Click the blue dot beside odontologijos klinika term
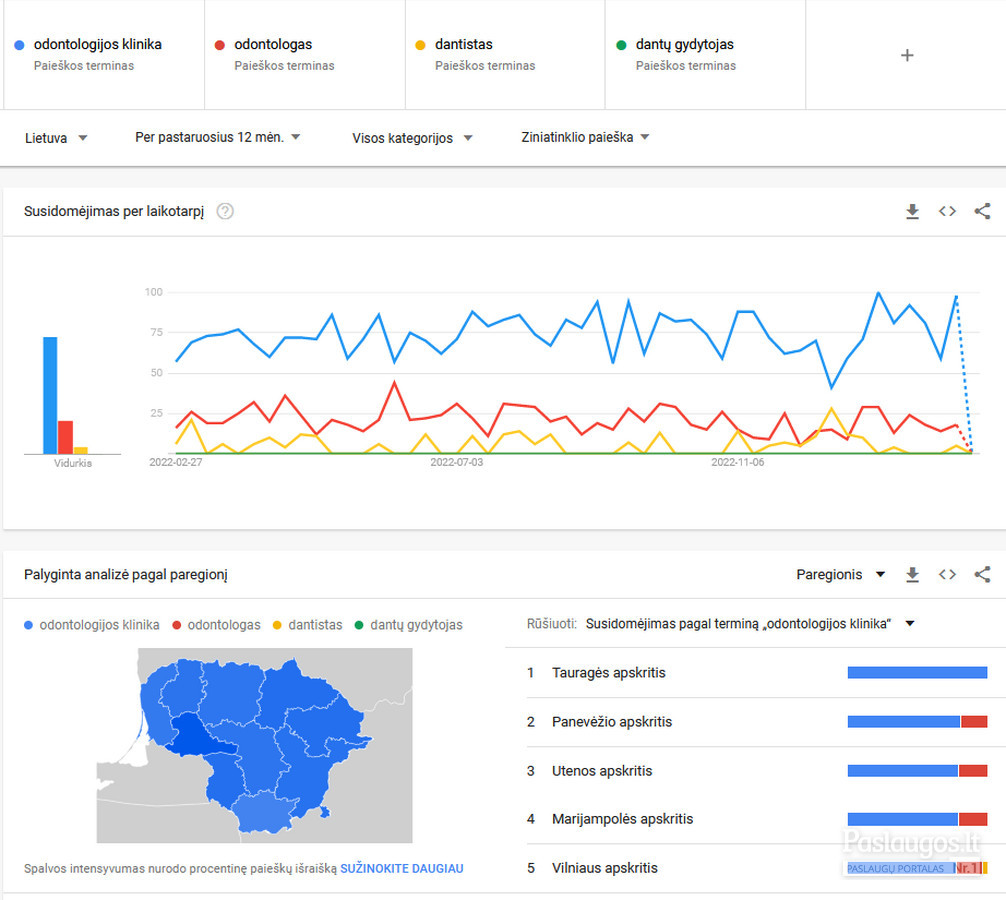The height and width of the screenshot is (900, 1006). [19, 45]
